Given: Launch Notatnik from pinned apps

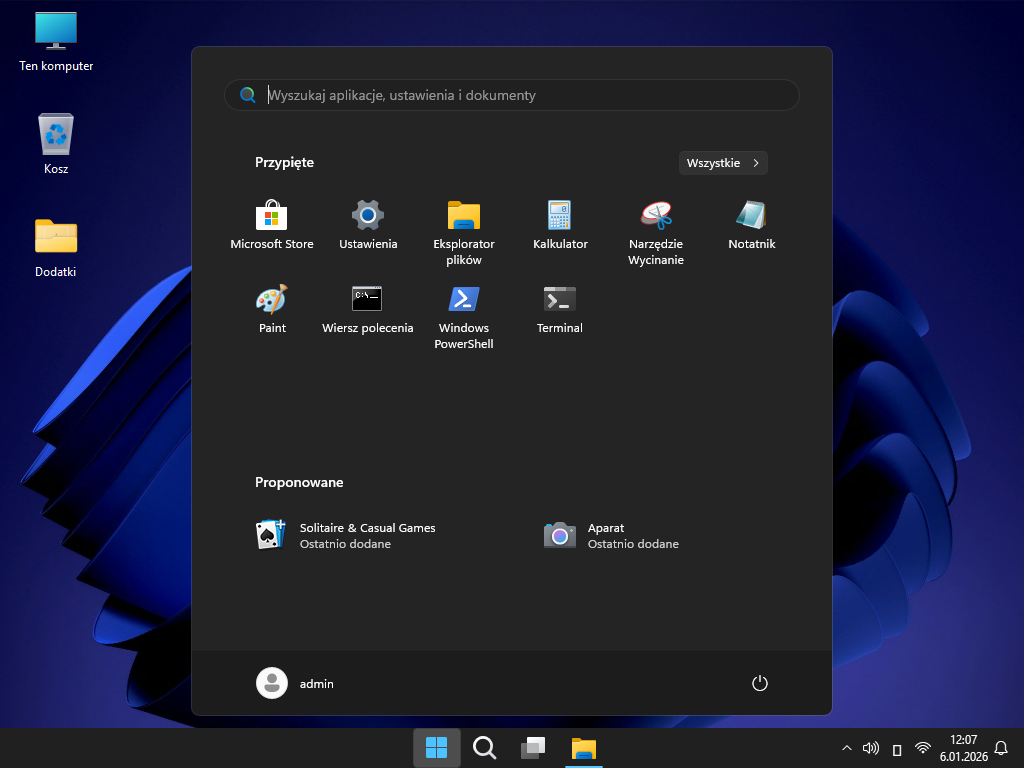Looking at the screenshot, I should pyautogui.click(x=752, y=225).
